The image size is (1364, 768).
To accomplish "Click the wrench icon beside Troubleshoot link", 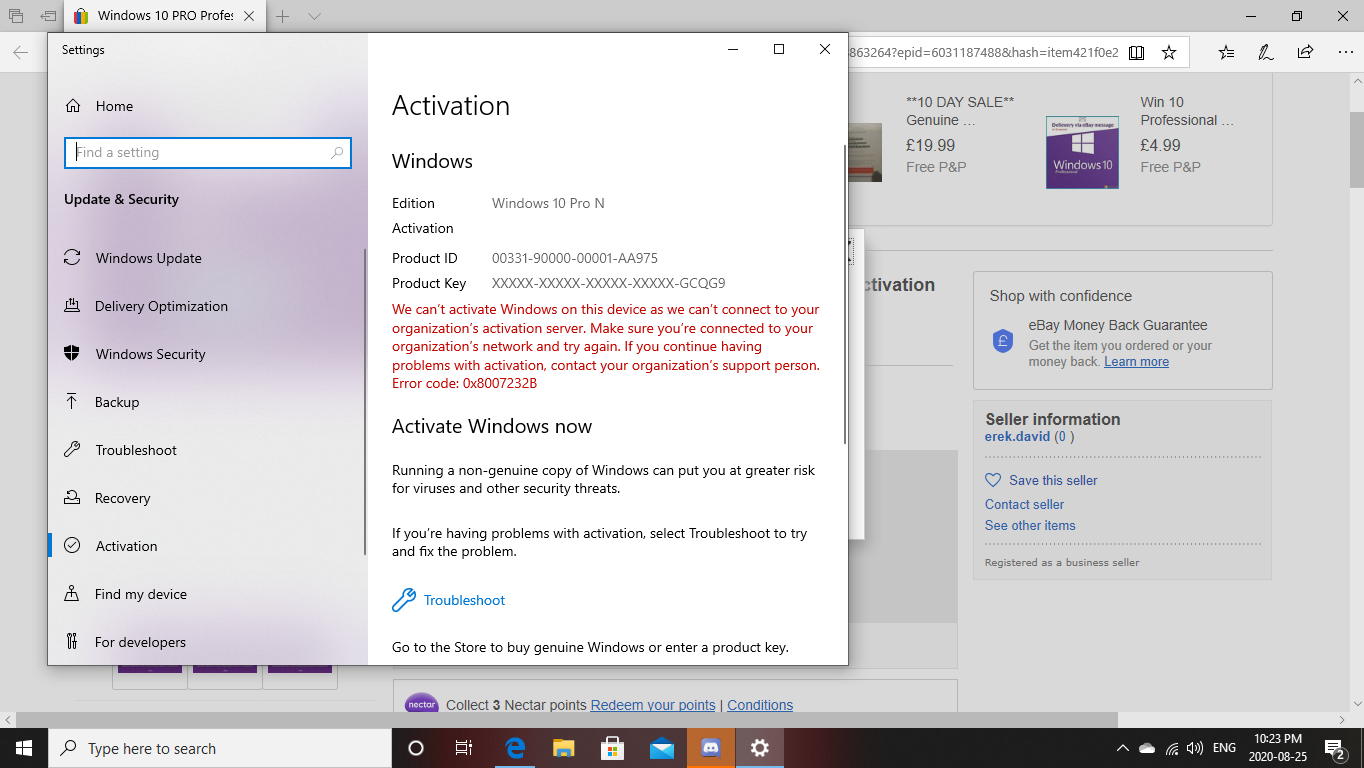I will coord(403,600).
